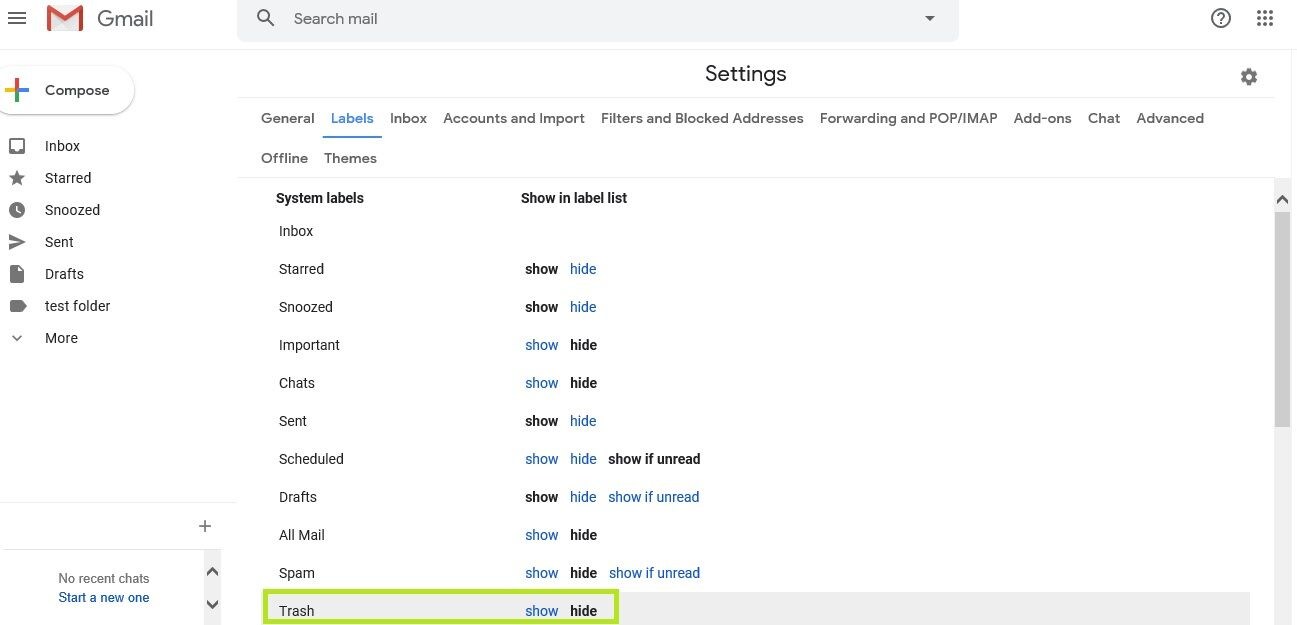This screenshot has height=625, width=1297.
Task: Set Spam to show if unread
Action: click(654, 573)
